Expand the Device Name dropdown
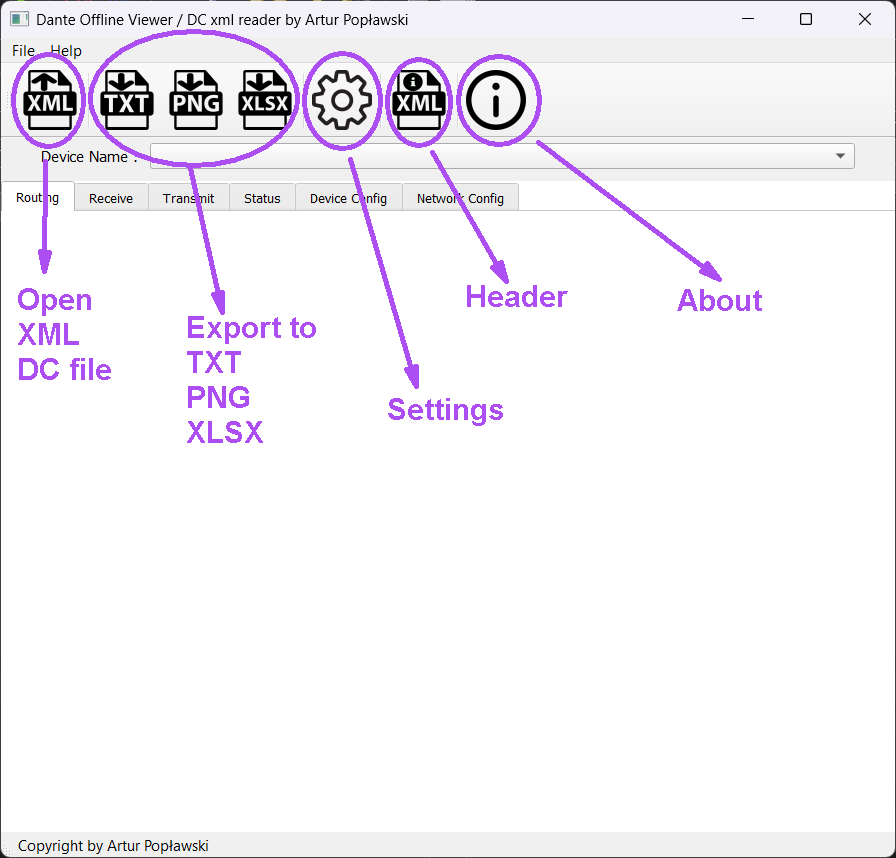 [x=840, y=156]
